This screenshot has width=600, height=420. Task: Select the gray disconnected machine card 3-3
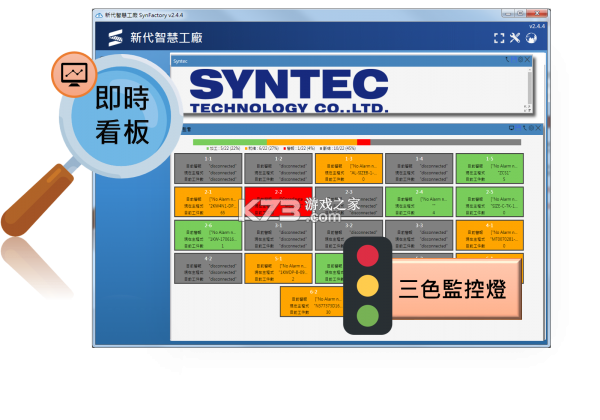click(419, 235)
